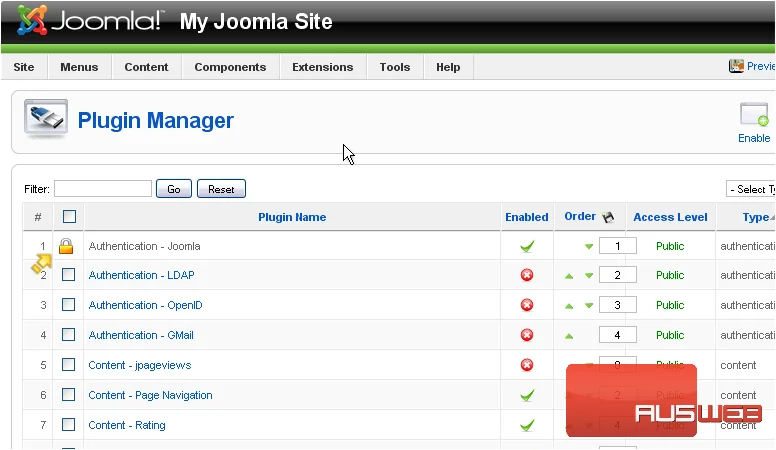Viewport: 776px width, 450px height.
Task: Open the Menus menu
Action: click(x=79, y=67)
